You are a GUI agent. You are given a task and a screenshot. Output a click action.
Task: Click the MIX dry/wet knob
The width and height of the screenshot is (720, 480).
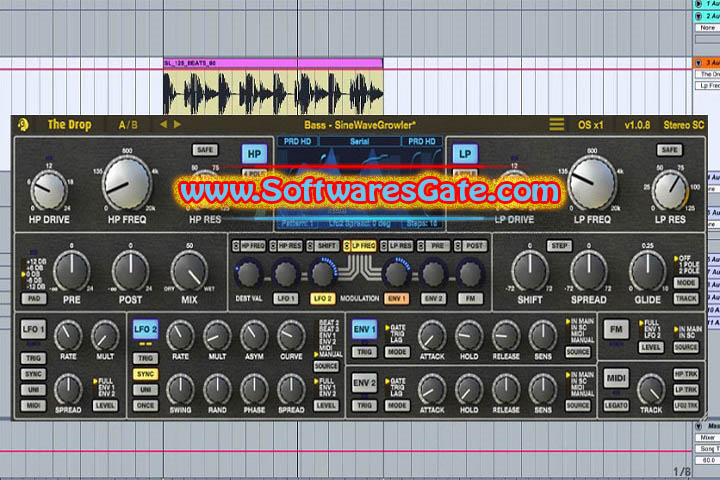189,271
